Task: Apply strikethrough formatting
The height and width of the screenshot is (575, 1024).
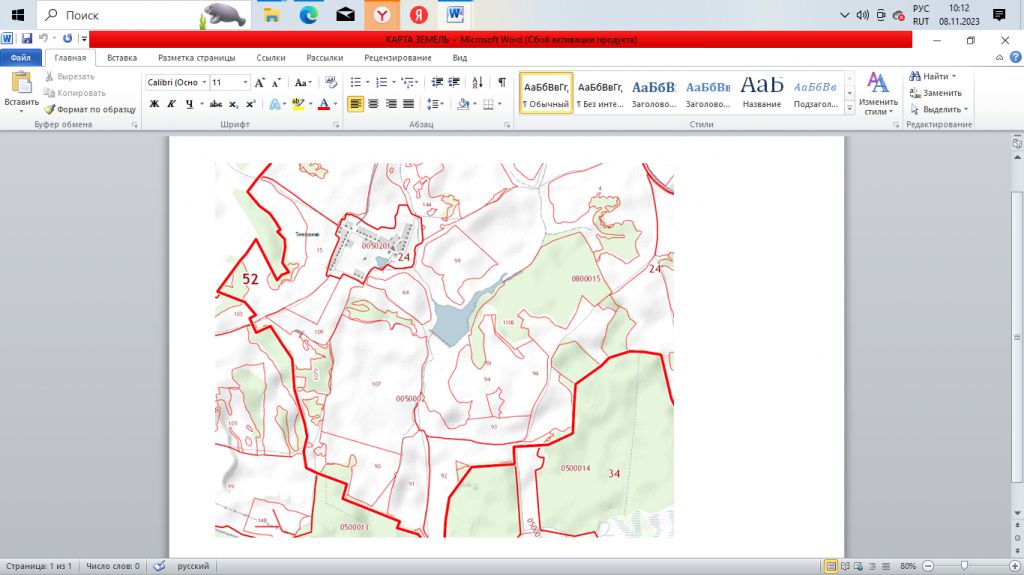Action: (216, 104)
